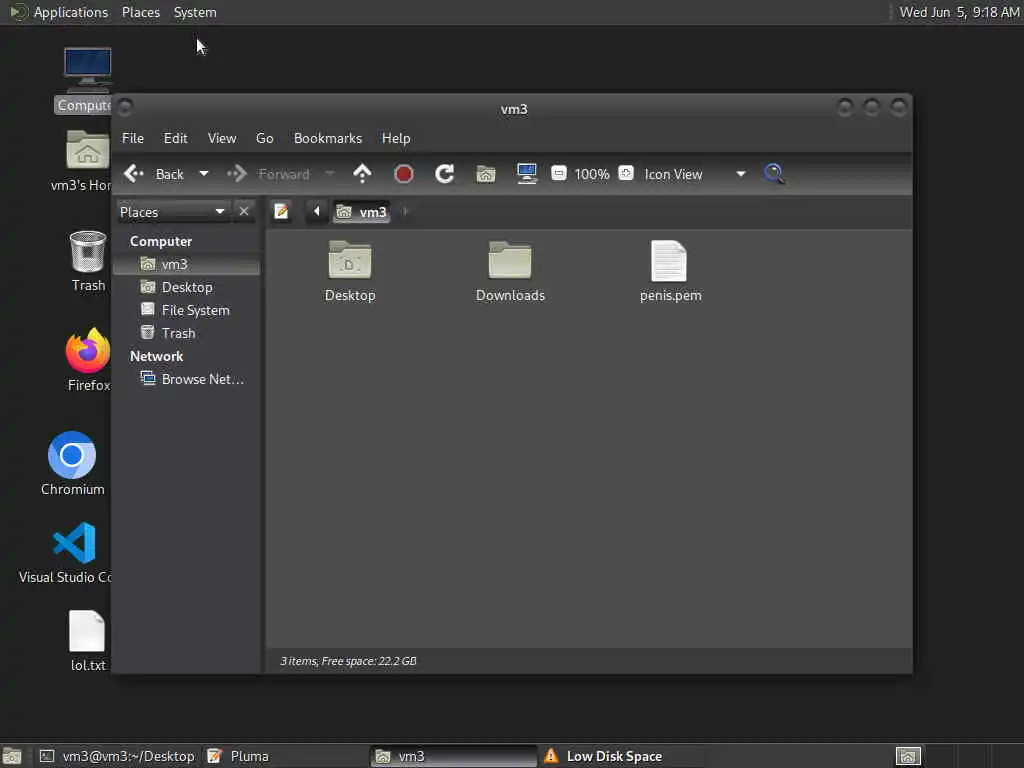
Task: Go back using the Back arrow
Action: [x=153, y=174]
